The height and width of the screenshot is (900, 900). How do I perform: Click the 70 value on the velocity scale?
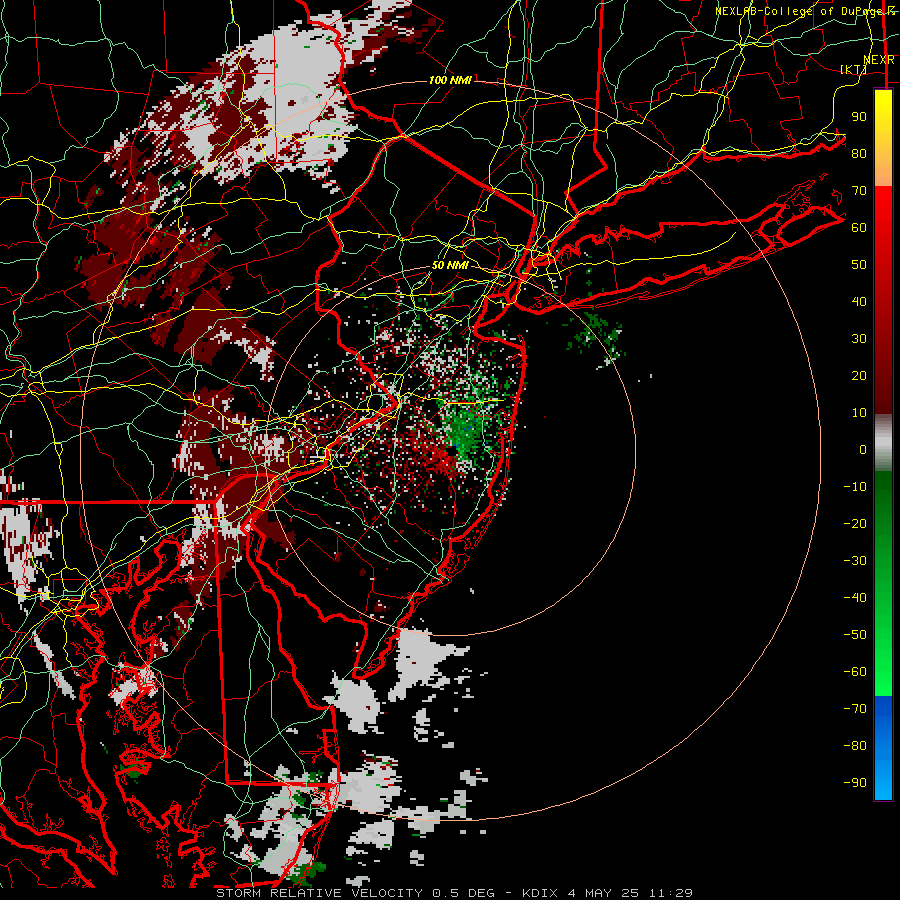coord(859,191)
